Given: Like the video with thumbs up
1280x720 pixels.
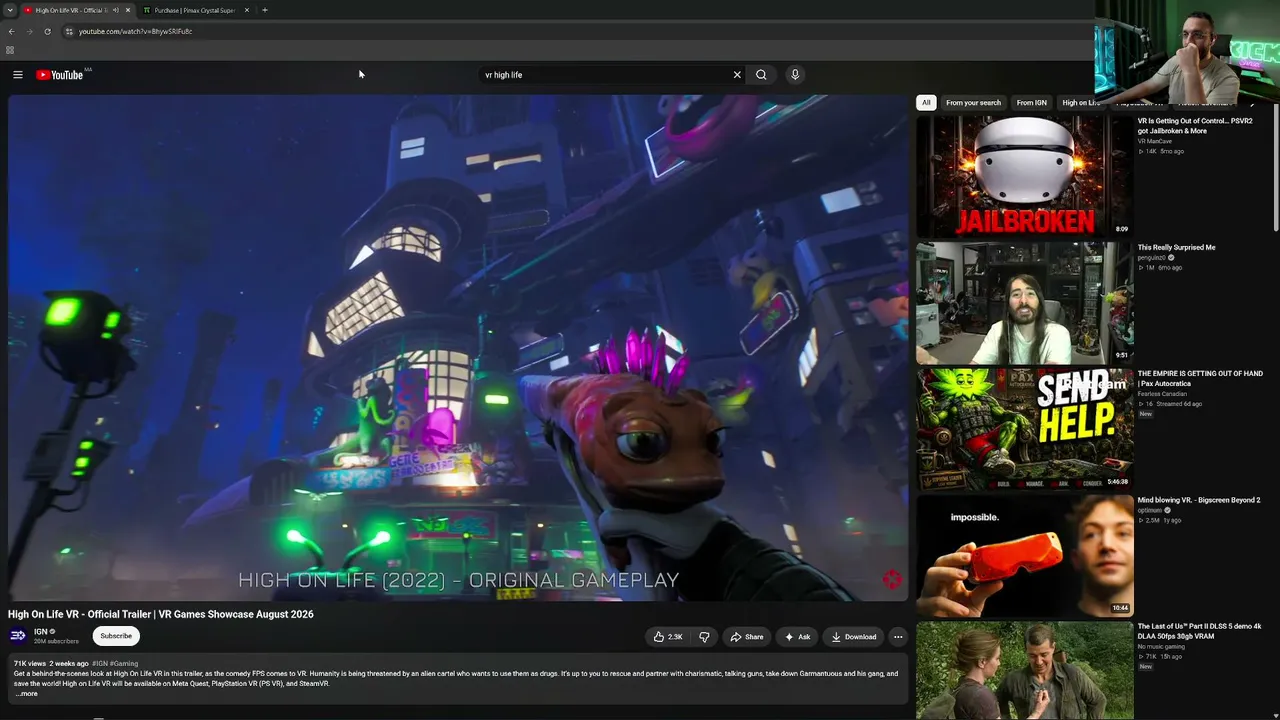Looking at the screenshot, I should pos(668,637).
